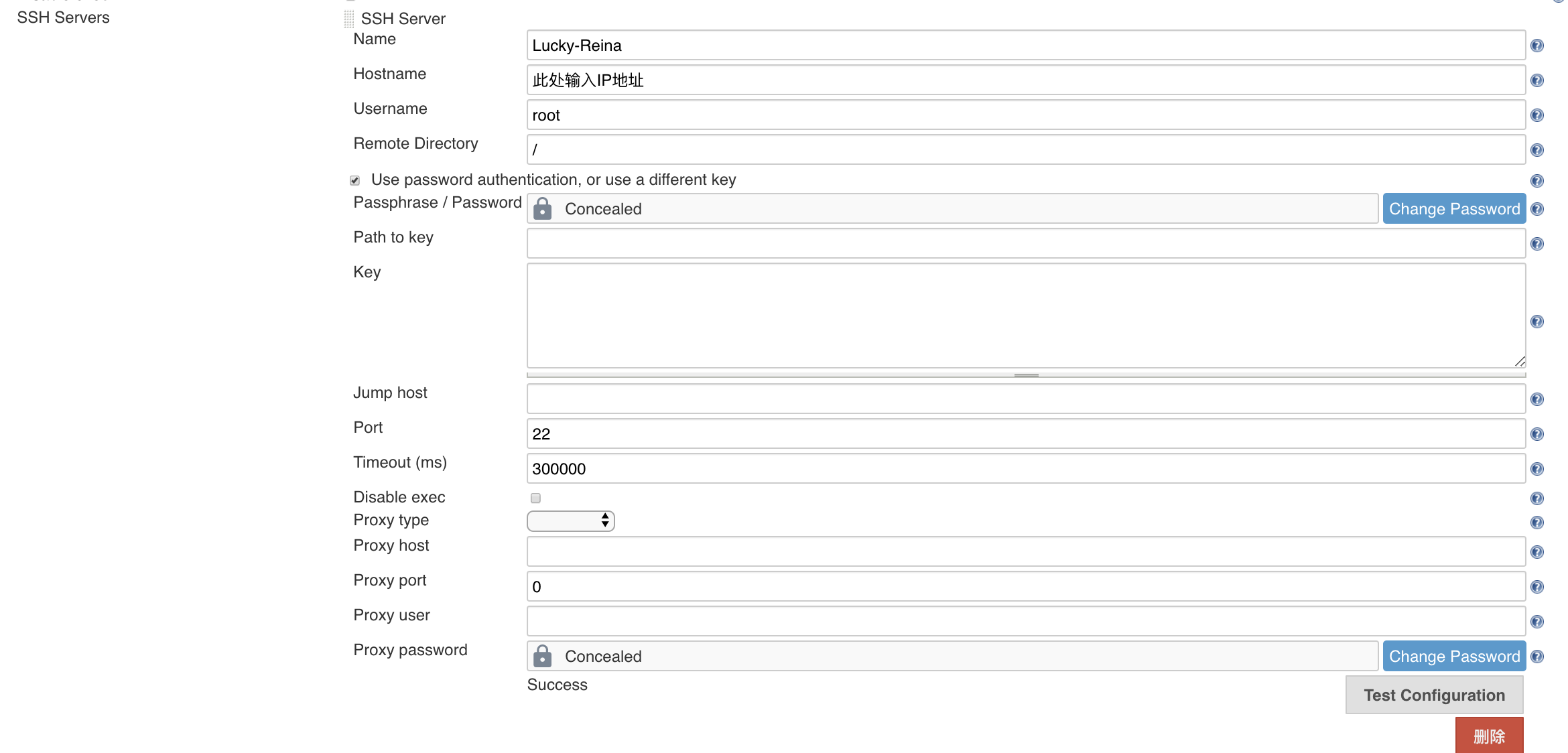This screenshot has width=1568, height=753.
Task: Click resize grip bar below Key textarea
Action: [1026, 375]
